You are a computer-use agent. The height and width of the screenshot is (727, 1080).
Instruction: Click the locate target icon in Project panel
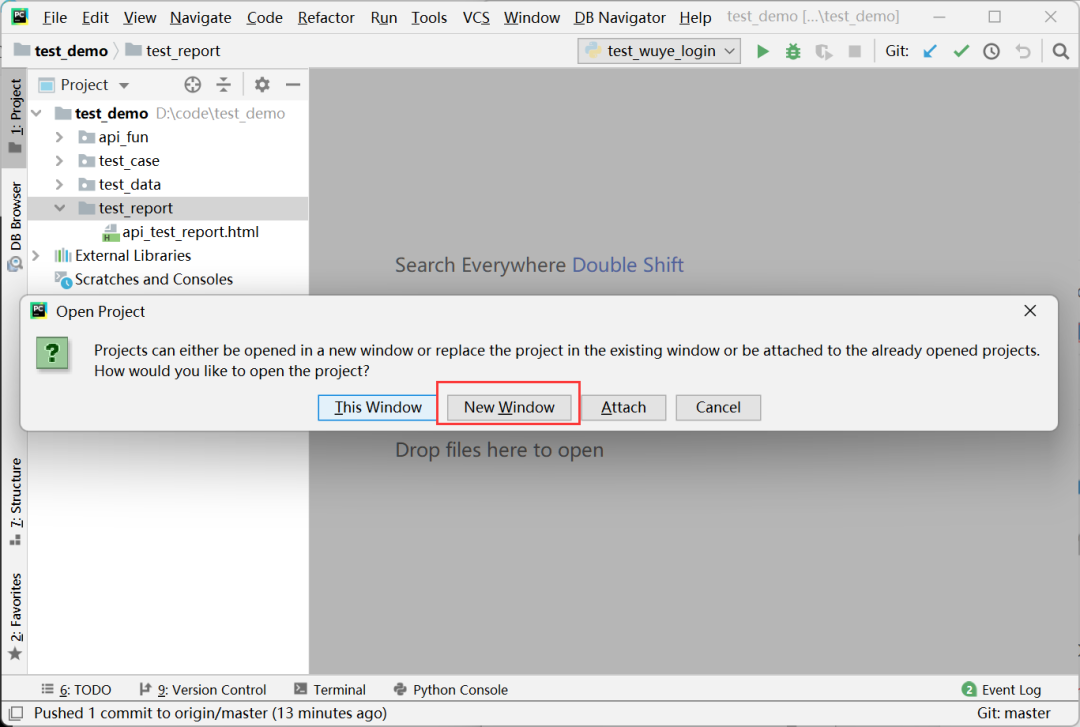[193, 85]
